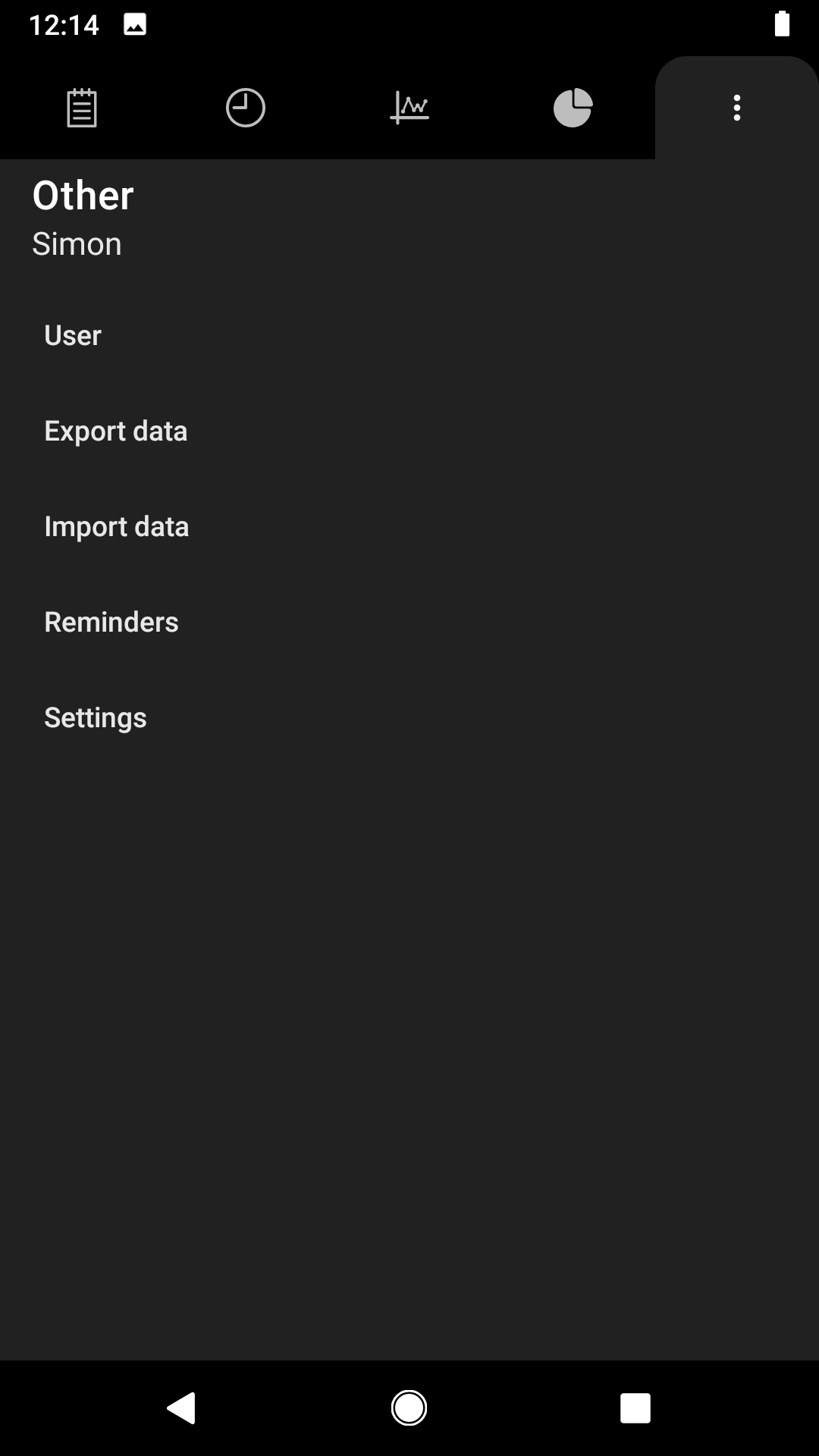Open recent apps with the square button
The width and height of the screenshot is (819, 1456).
(635, 1408)
